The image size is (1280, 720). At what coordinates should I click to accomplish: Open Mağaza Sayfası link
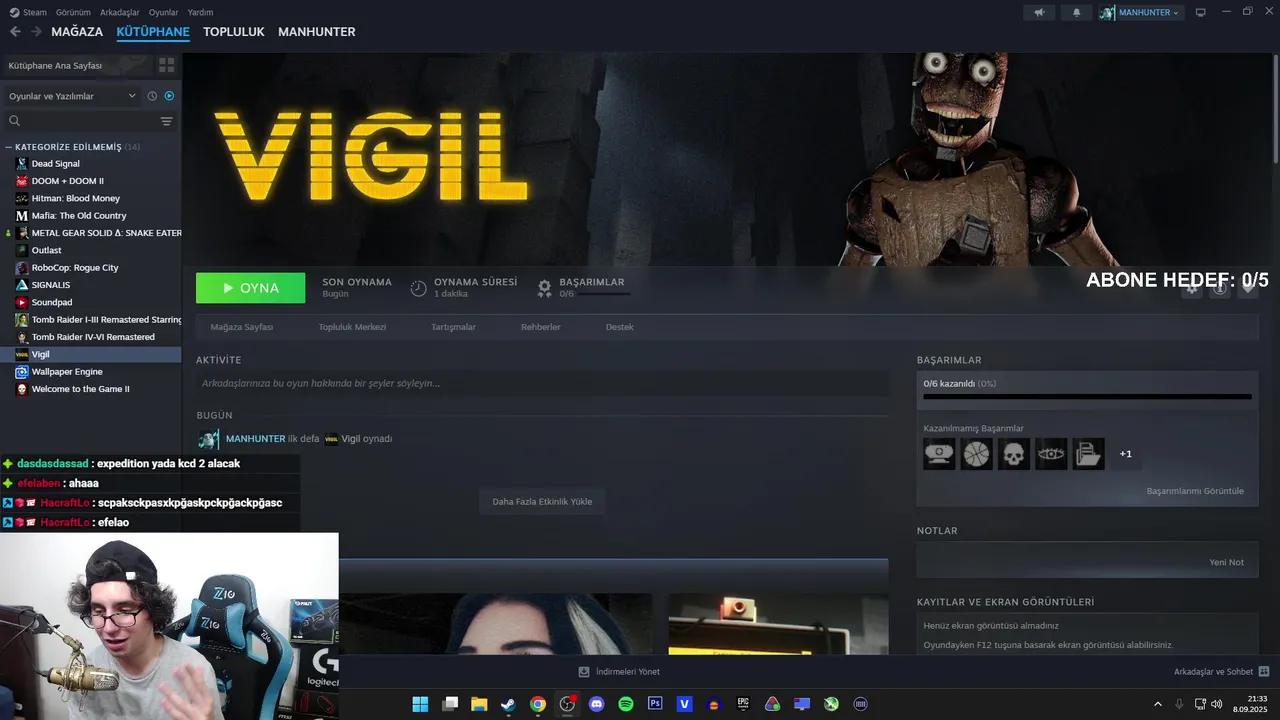[241, 327]
